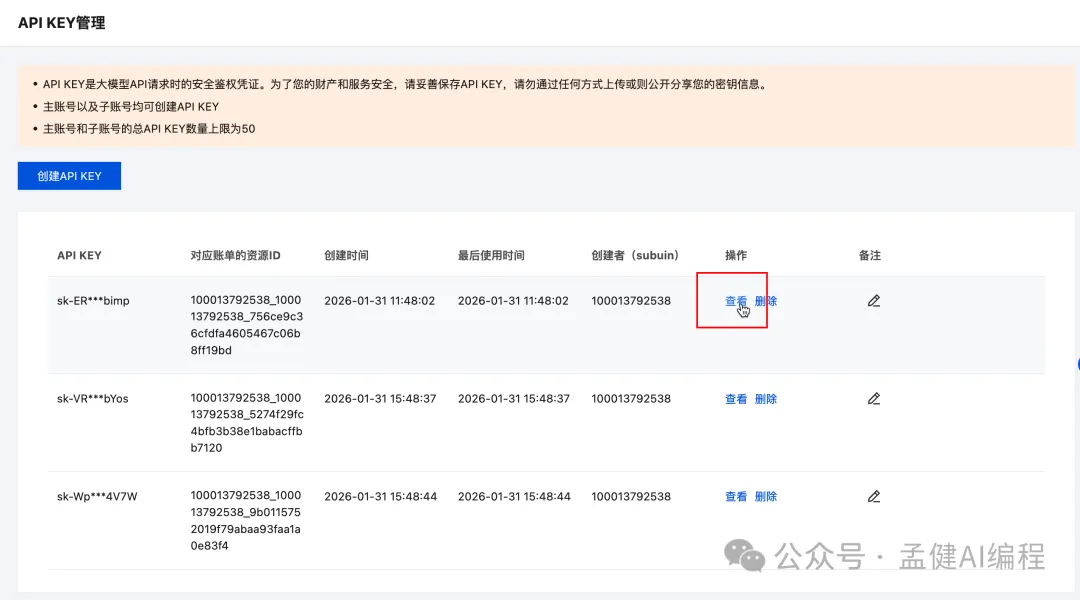Image resolution: width=1080 pixels, height=600 pixels.
Task: Delete the sk-Wp***4V7W API key
Action: [766, 497]
